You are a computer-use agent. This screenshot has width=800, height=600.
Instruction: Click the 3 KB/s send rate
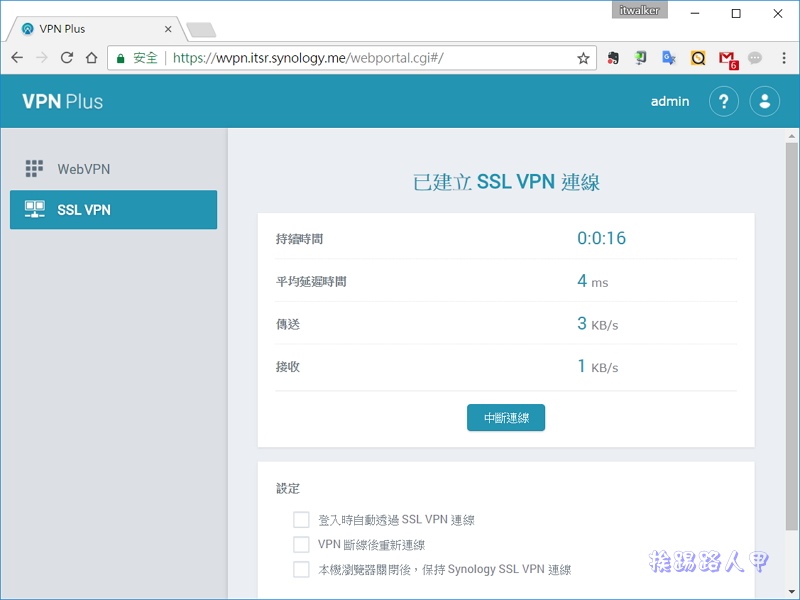[x=597, y=324]
